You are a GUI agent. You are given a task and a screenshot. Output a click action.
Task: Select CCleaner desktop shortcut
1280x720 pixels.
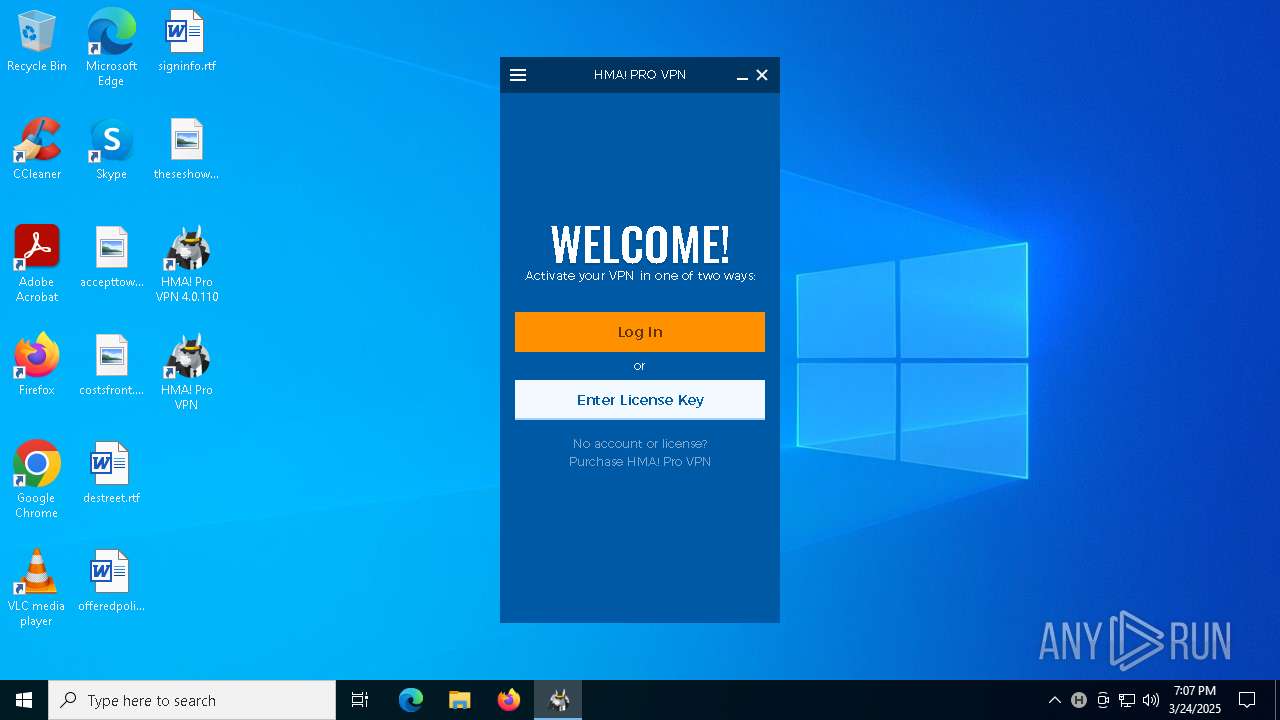37,150
